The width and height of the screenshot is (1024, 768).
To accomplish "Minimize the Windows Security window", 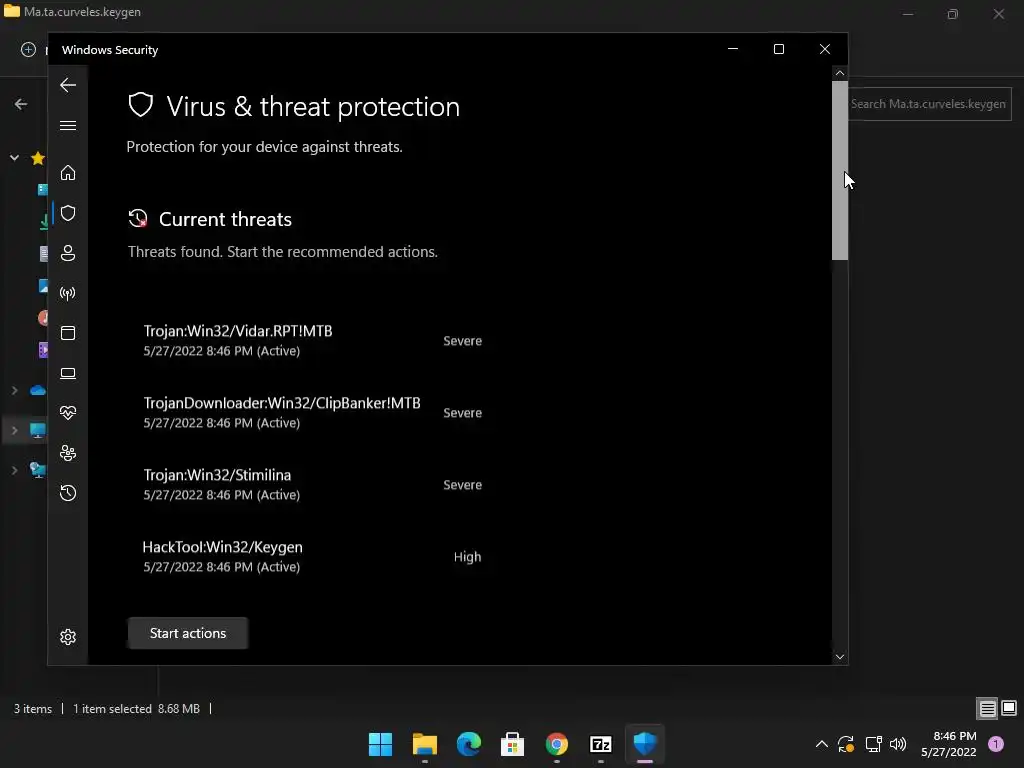I will [x=733, y=50].
